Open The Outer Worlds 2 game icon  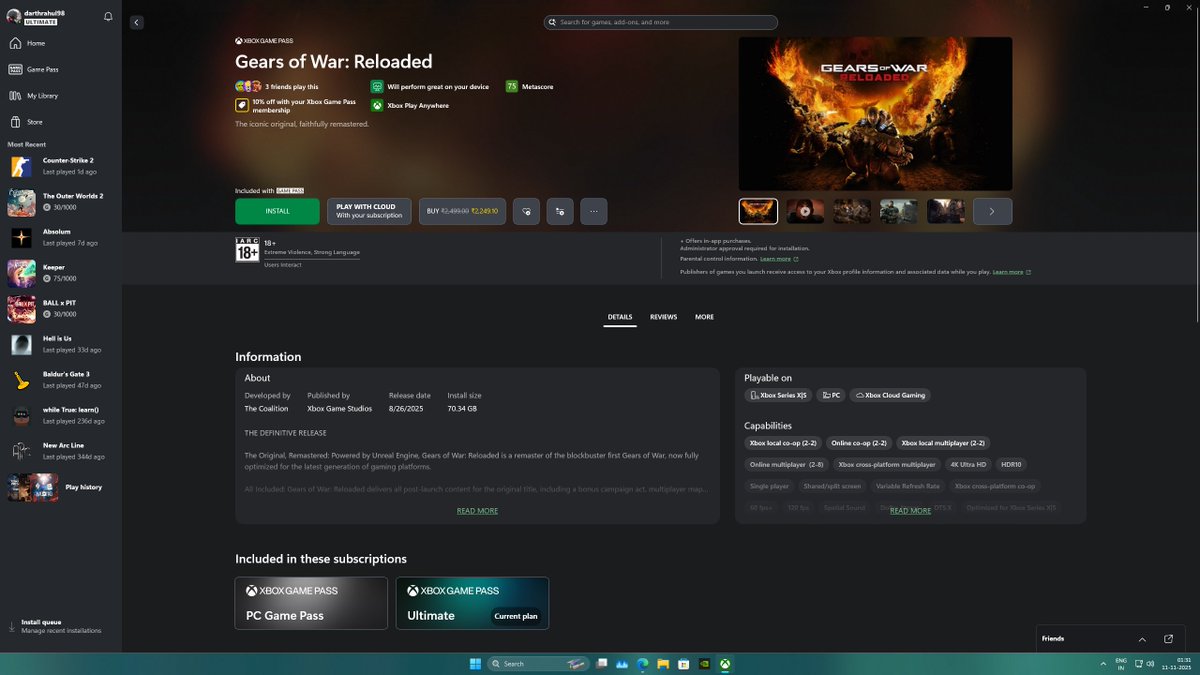(x=22, y=202)
